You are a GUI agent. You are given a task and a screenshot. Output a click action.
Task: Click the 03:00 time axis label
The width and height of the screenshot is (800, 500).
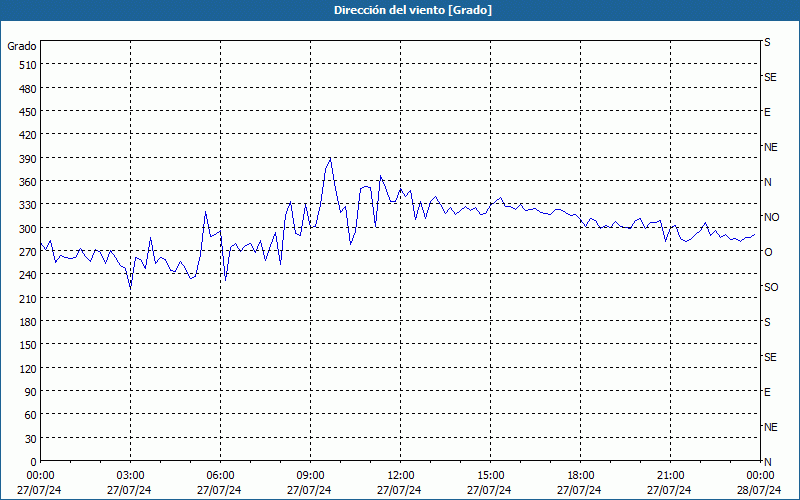[130, 476]
